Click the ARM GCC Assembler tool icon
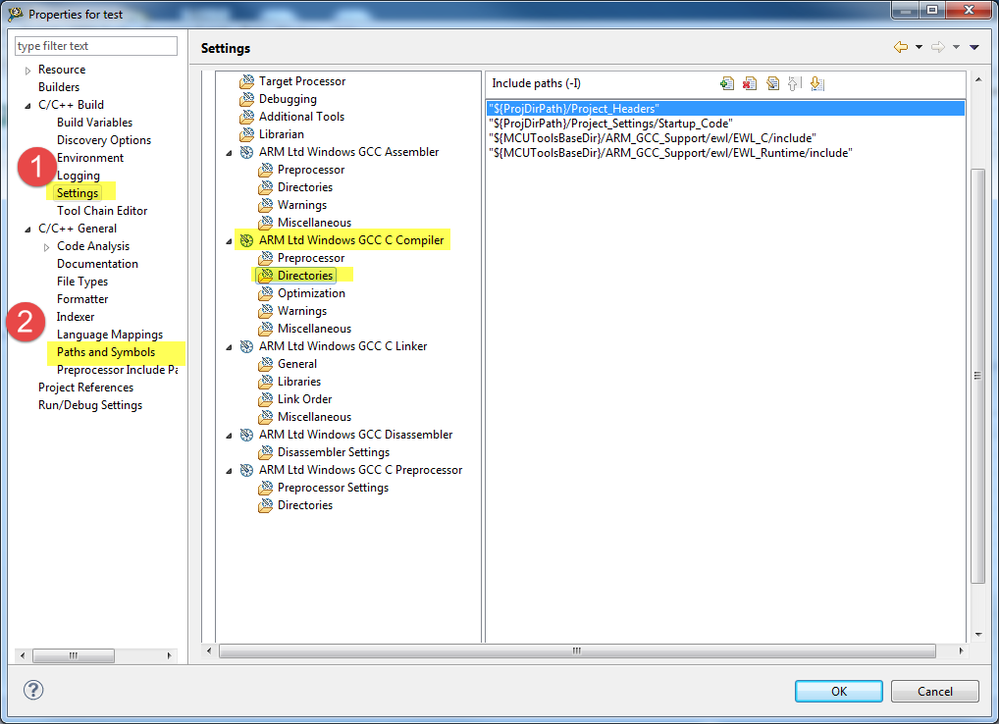This screenshot has width=999, height=724. 247,152
